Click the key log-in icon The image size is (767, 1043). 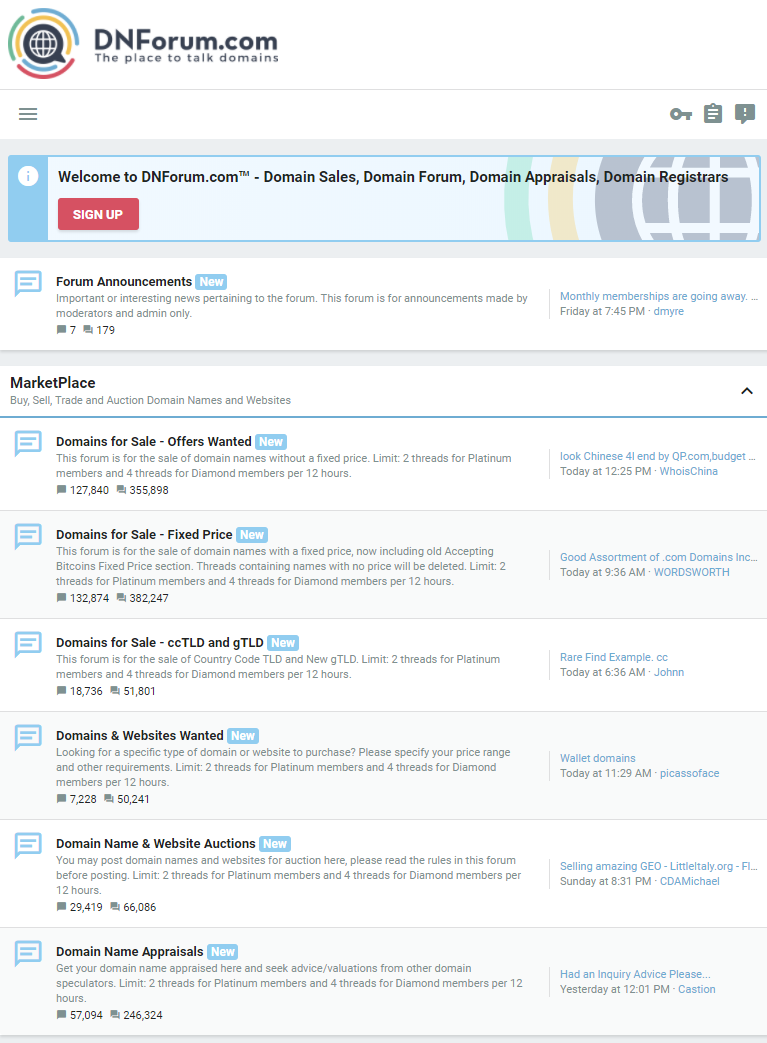tap(681, 114)
